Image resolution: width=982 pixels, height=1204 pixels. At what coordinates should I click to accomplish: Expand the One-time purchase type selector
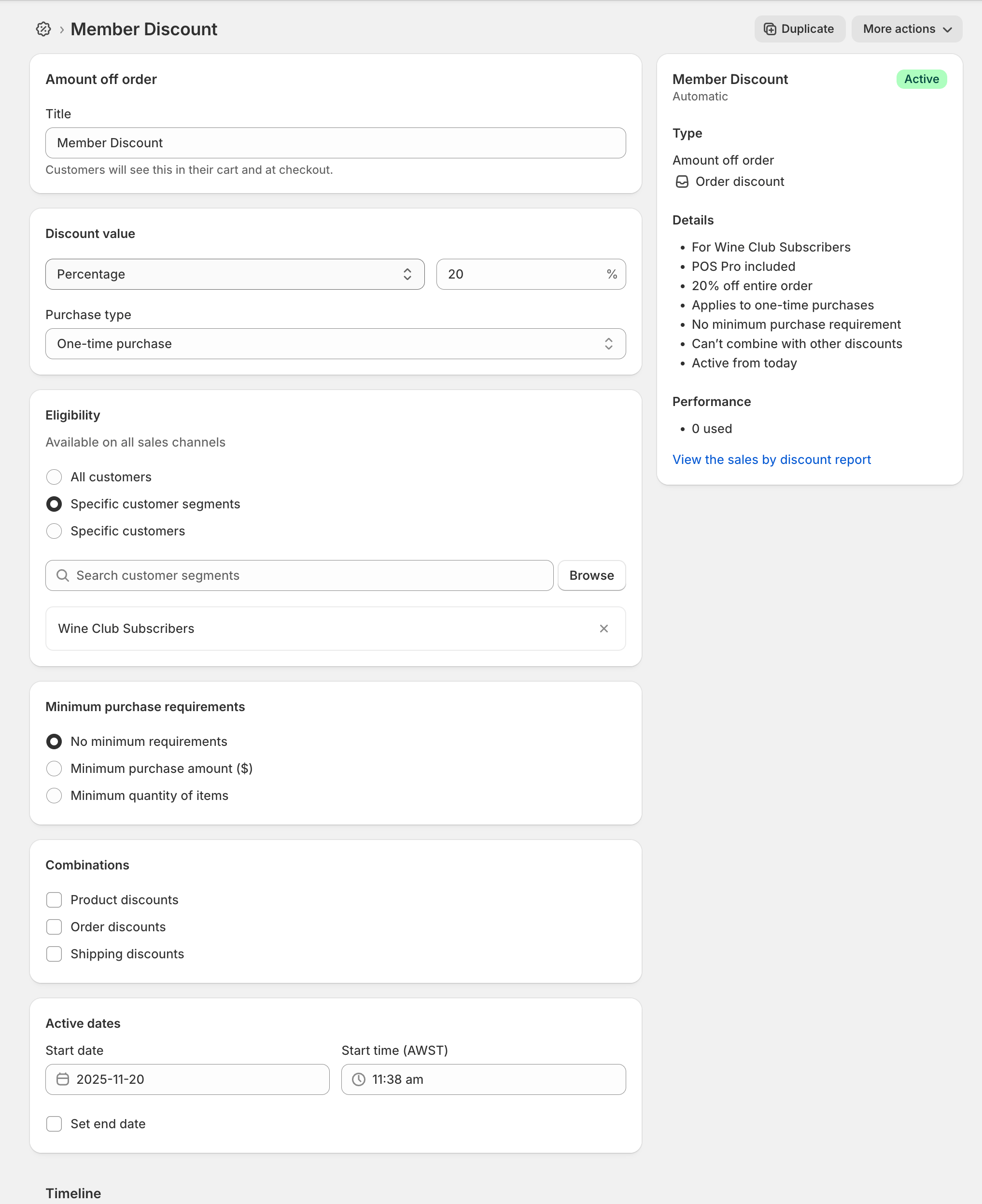click(335, 344)
